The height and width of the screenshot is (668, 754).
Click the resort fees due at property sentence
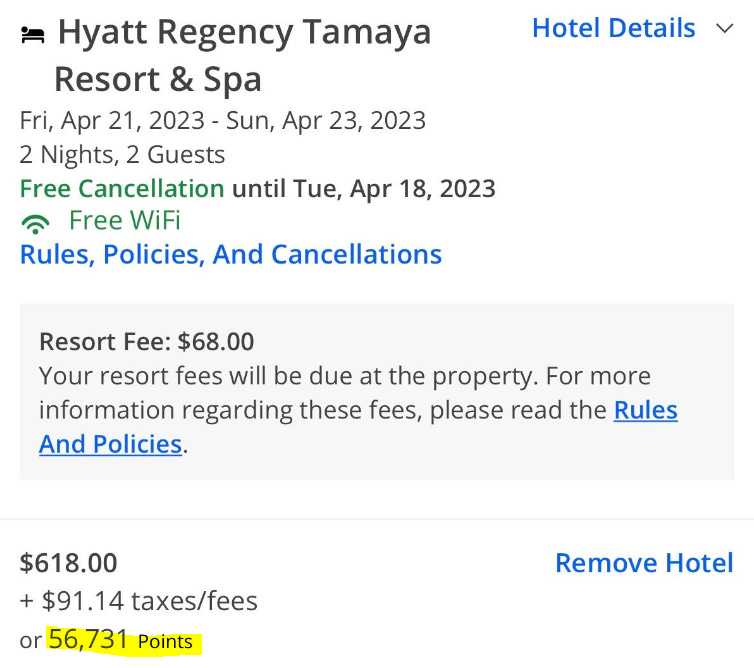tap(288, 376)
